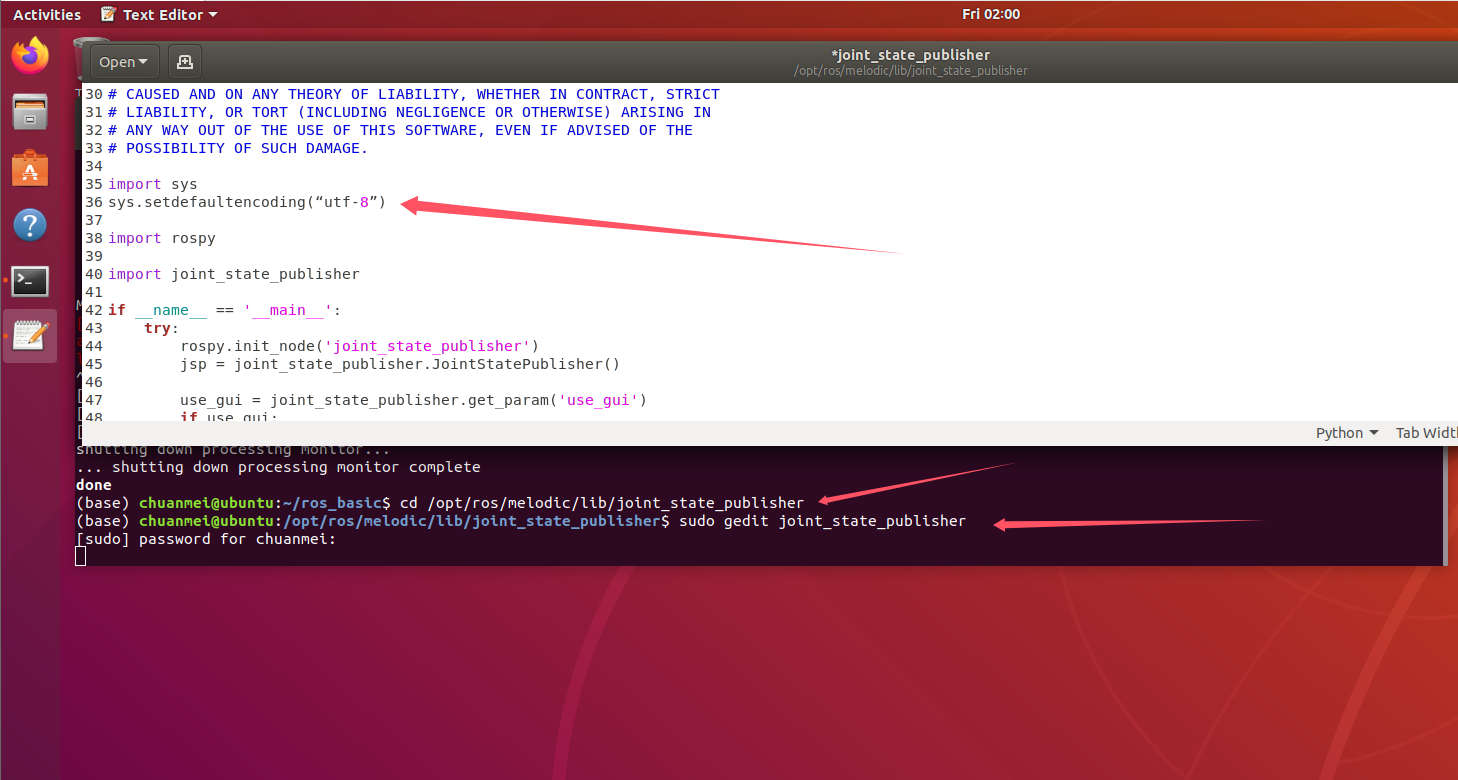Click line number 42 in the editor gutter
Viewport: 1458px width, 780px height.
[94, 310]
